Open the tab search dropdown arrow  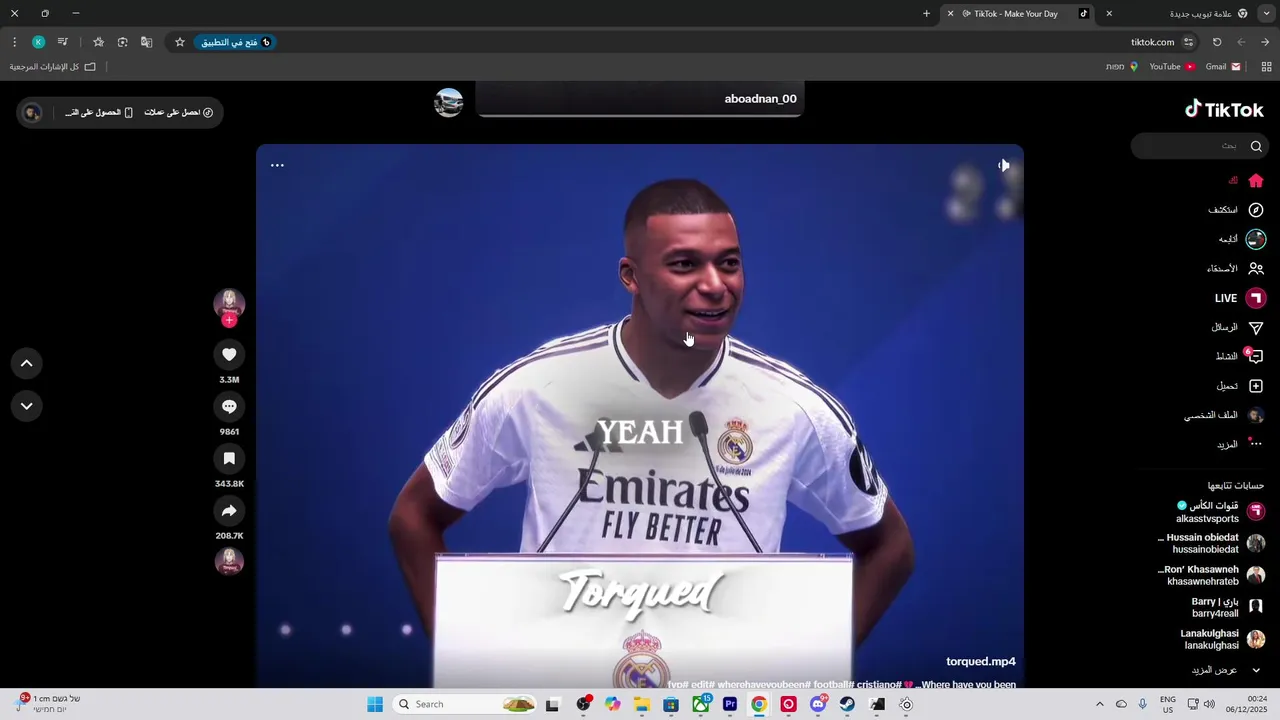1266,14
